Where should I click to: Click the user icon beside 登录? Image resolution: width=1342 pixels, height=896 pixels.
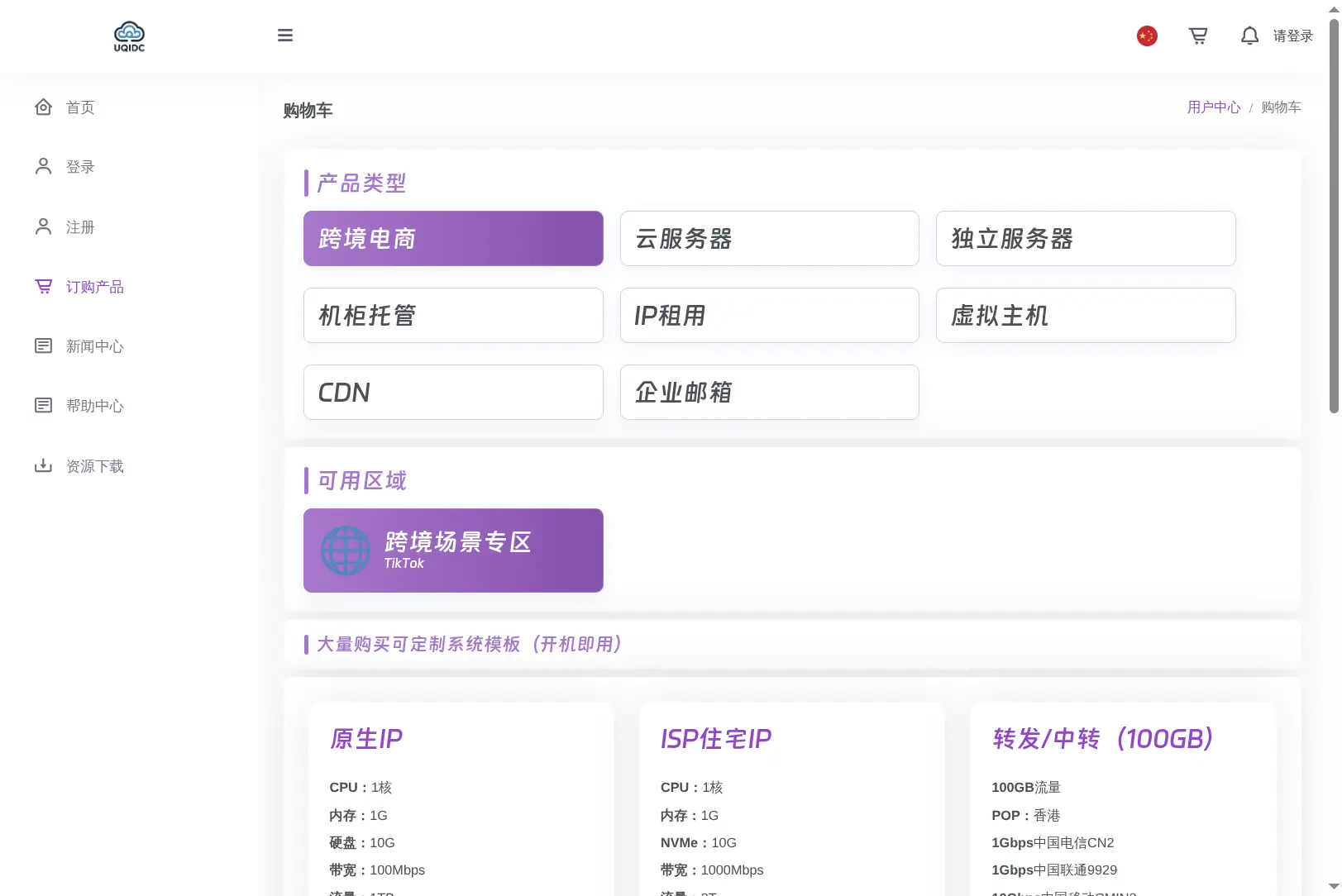pos(44,167)
